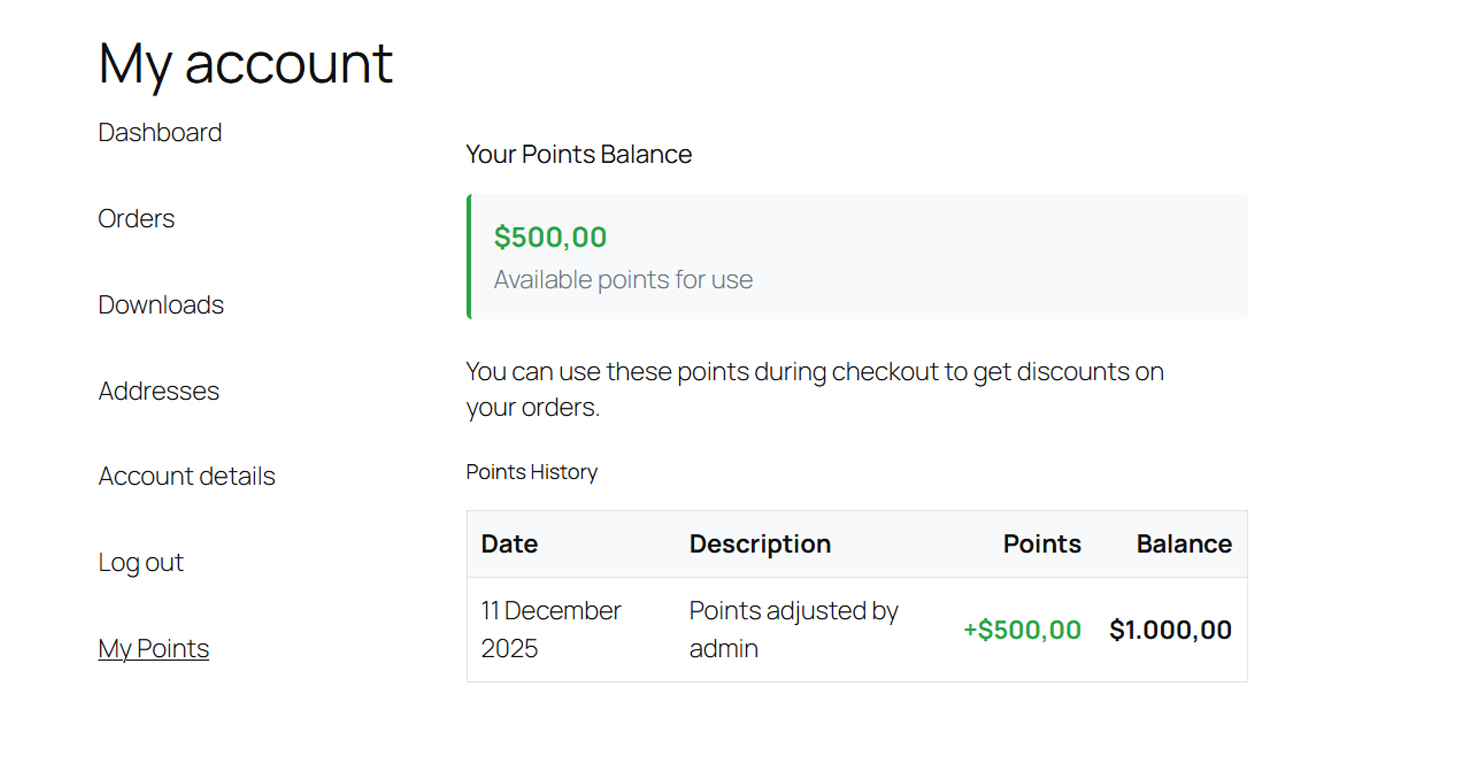
Task: Sort the table by Date column
Action: click(508, 543)
